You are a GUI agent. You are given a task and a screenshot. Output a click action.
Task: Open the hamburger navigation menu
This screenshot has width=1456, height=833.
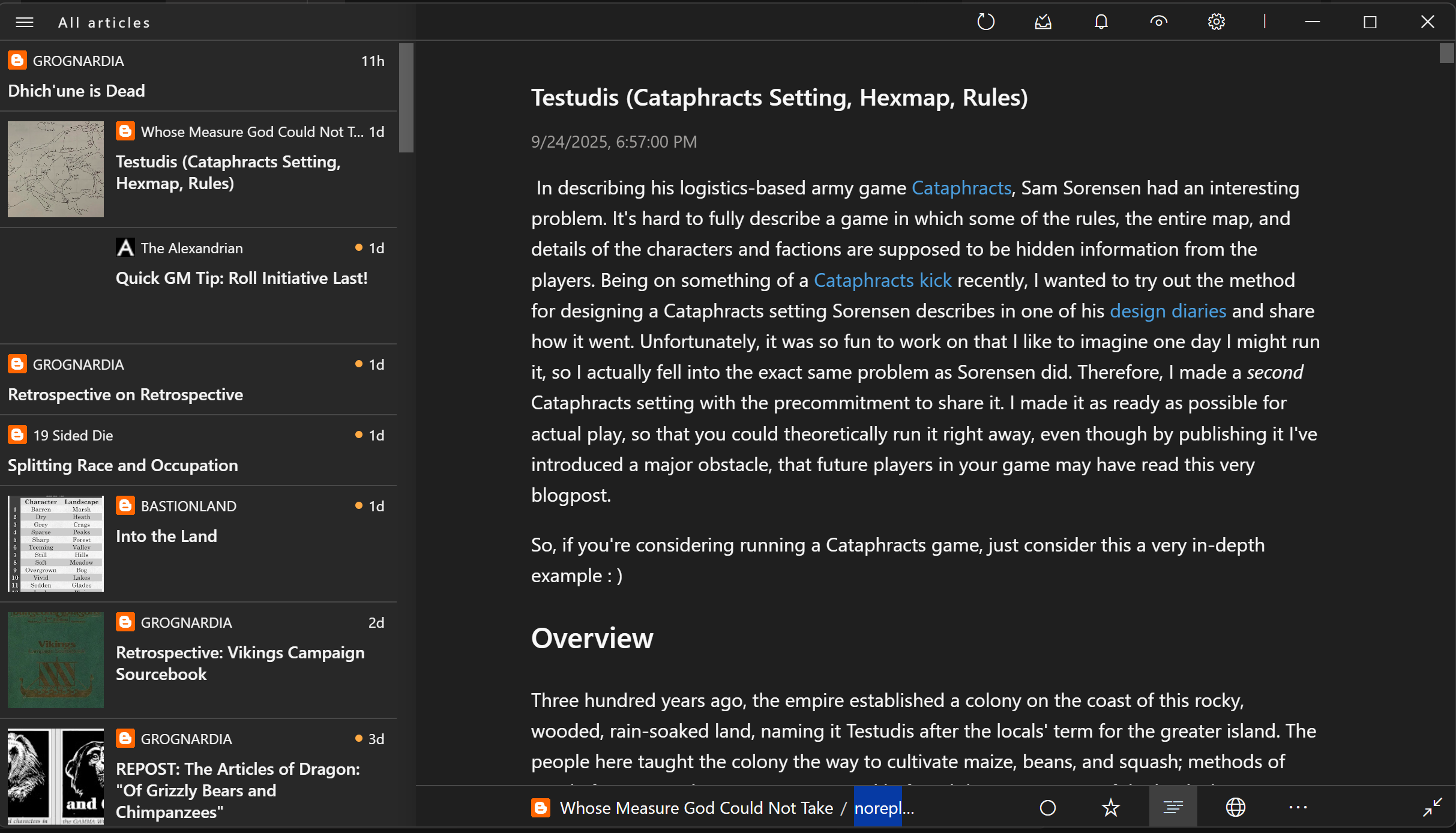[25, 23]
